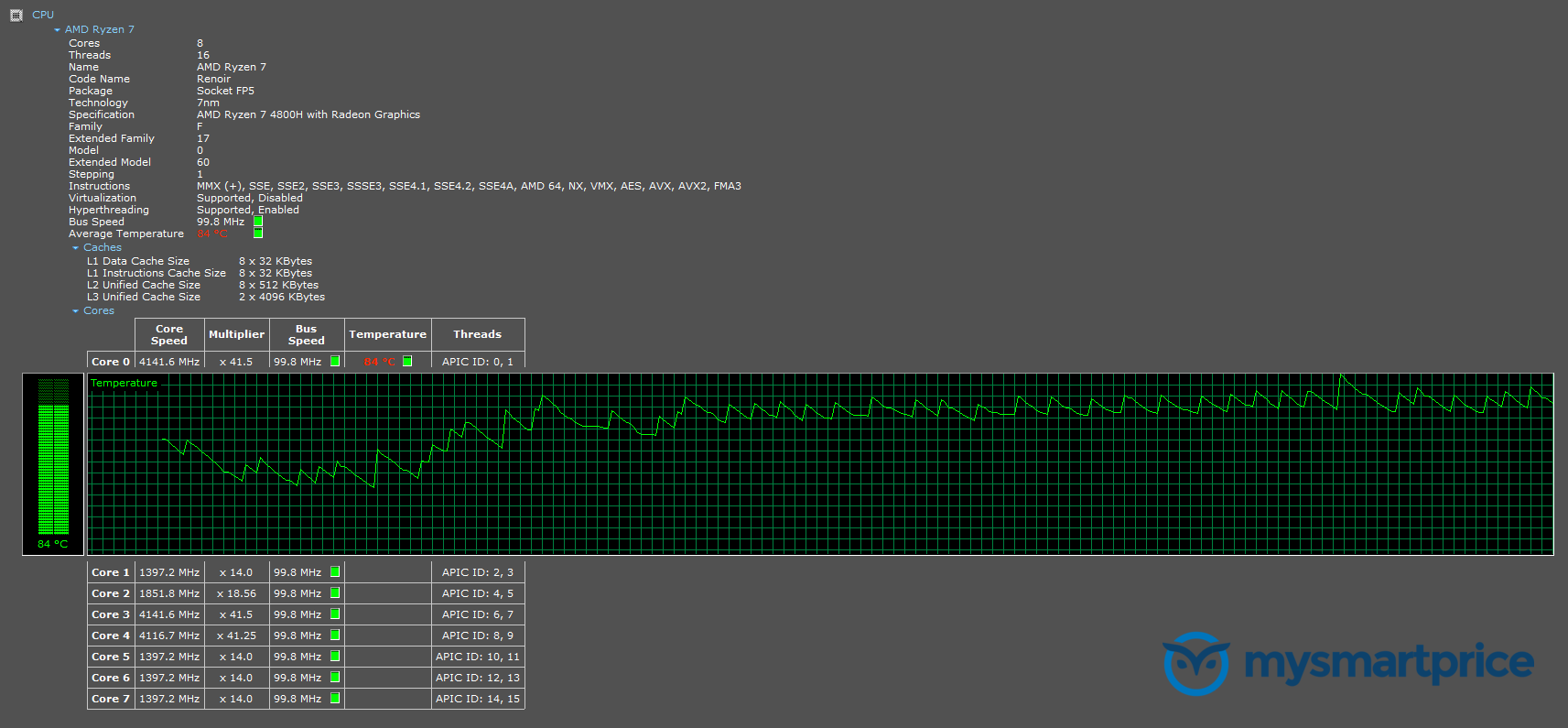Toggle Core 5 bus speed graph indicator
Viewport: 1568px width, 728px height.
click(335, 656)
